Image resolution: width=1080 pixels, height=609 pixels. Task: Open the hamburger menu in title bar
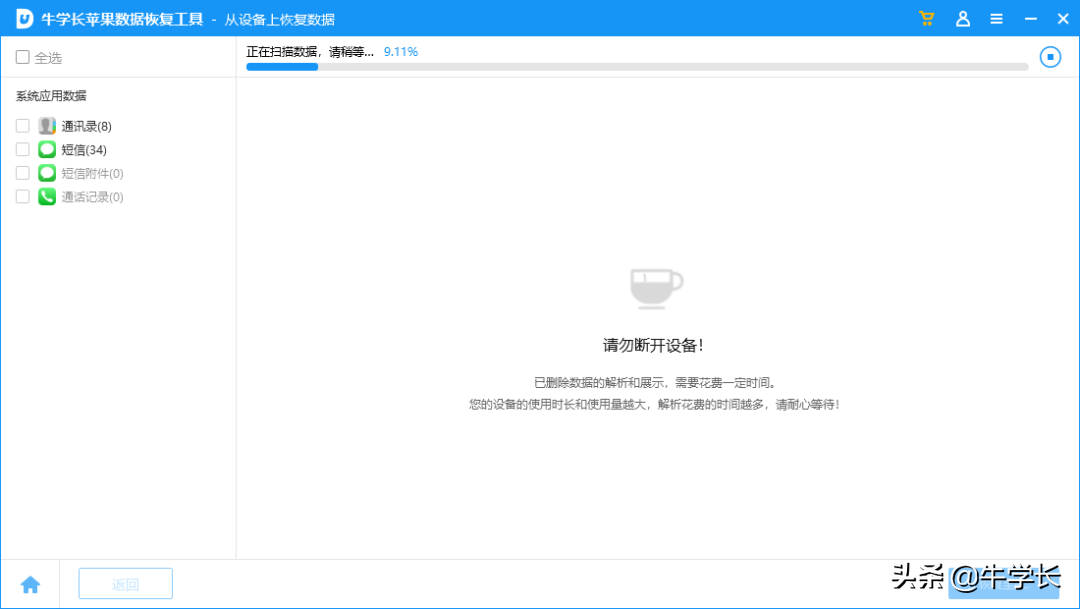[996, 18]
